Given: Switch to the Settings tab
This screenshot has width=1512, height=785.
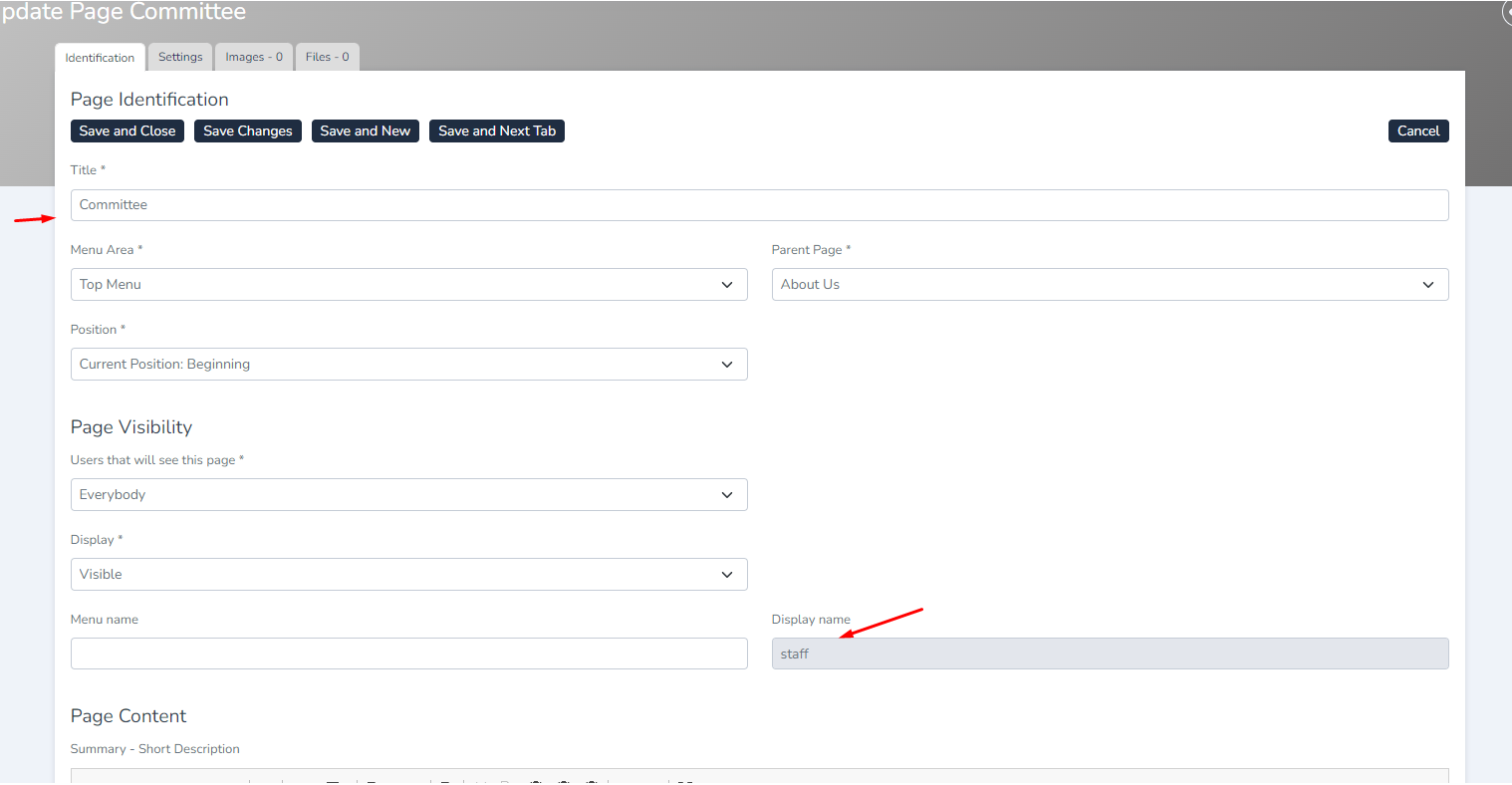Looking at the screenshot, I should [180, 57].
